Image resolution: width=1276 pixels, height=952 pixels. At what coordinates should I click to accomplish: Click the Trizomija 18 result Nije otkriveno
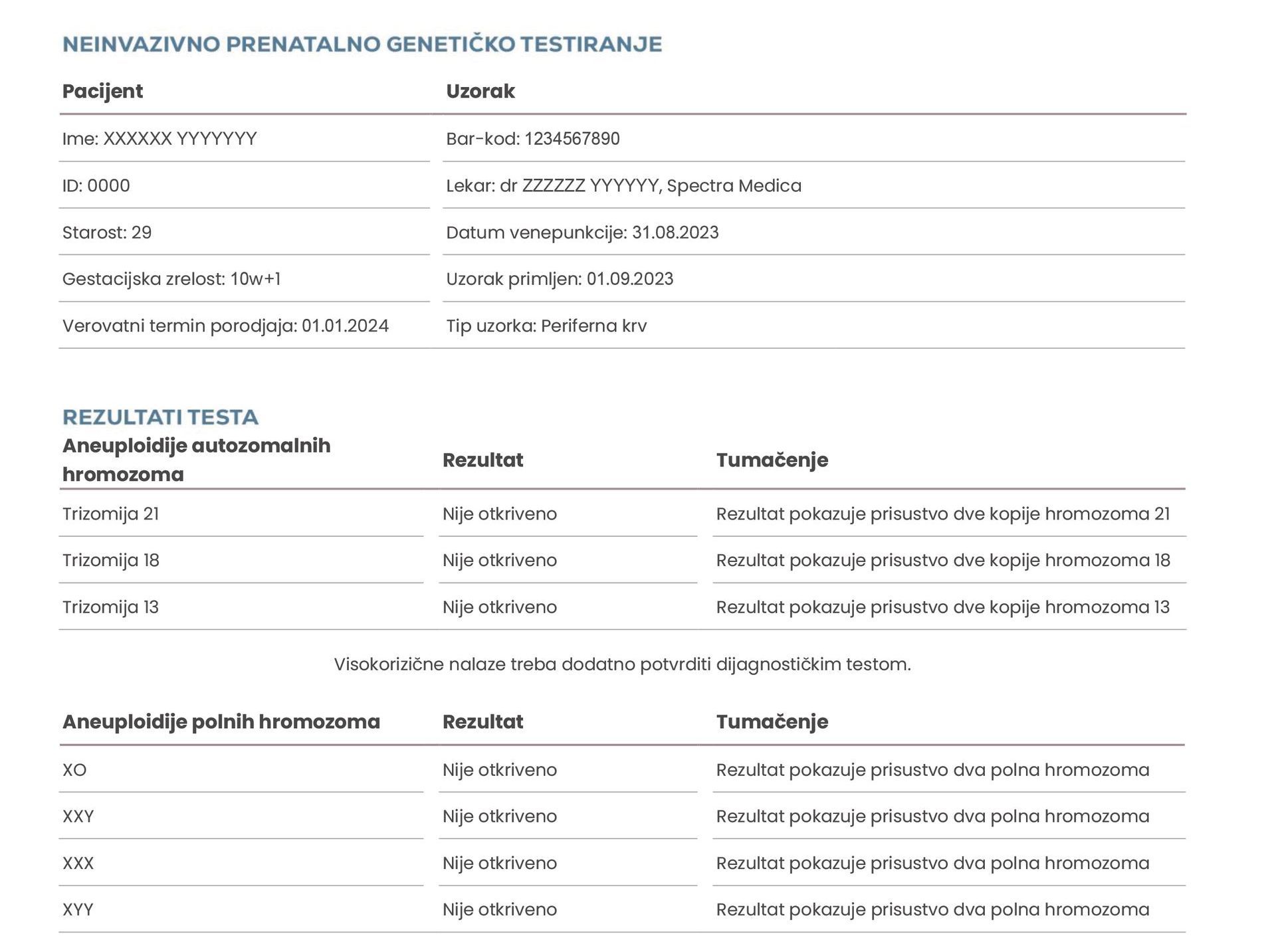click(x=500, y=561)
